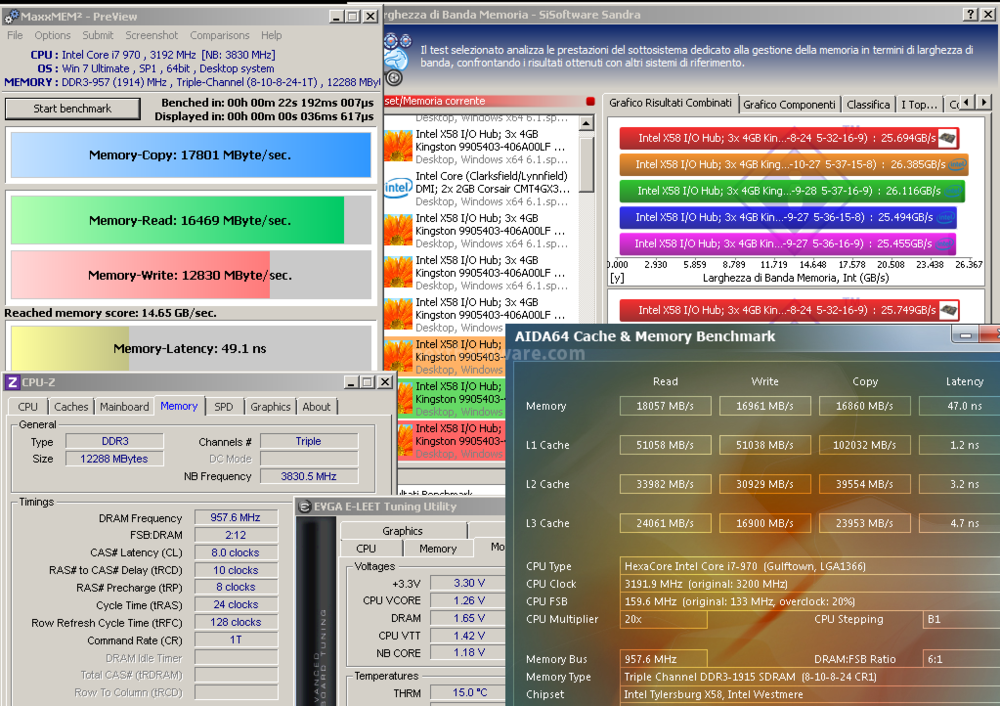This screenshot has width=1000, height=706.
Task: Click the magenta 25.455GB/s result bar
Action: point(788,244)
